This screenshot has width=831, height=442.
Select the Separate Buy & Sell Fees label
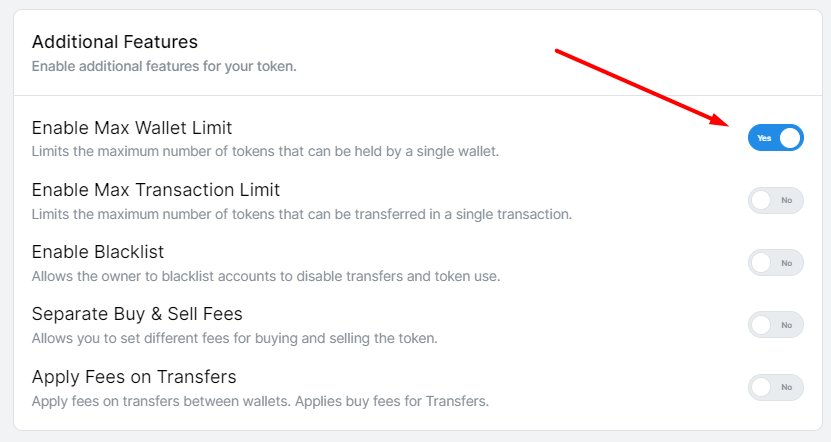pyautogui.click(x=137, y=314)
